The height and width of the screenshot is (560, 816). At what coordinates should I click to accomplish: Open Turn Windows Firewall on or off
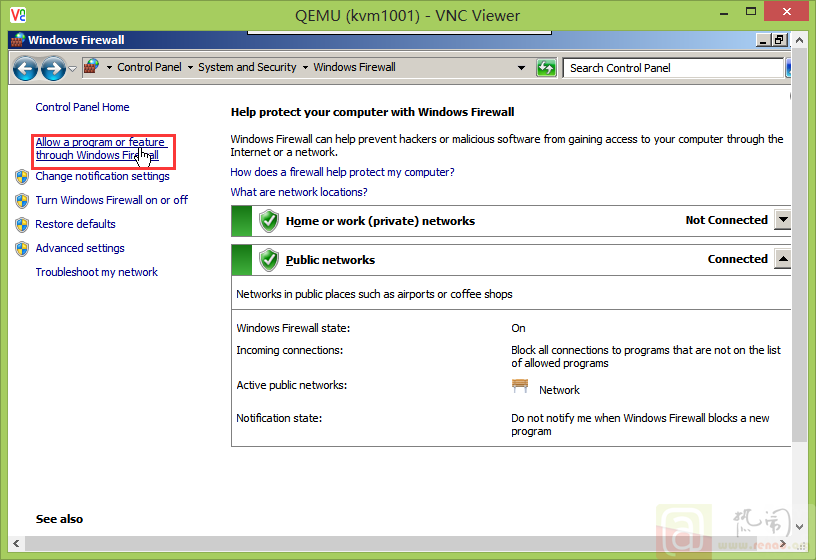[x=111, y=200]
